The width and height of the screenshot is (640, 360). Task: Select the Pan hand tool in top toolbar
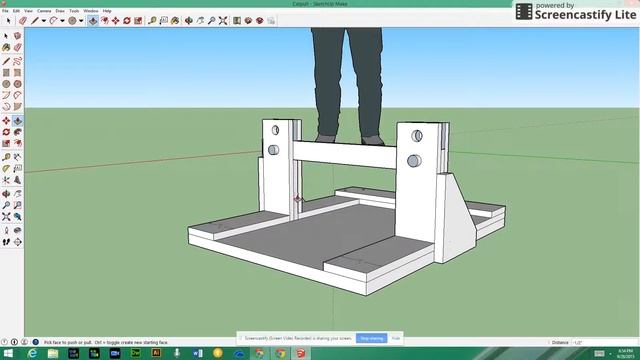(200, 20)
